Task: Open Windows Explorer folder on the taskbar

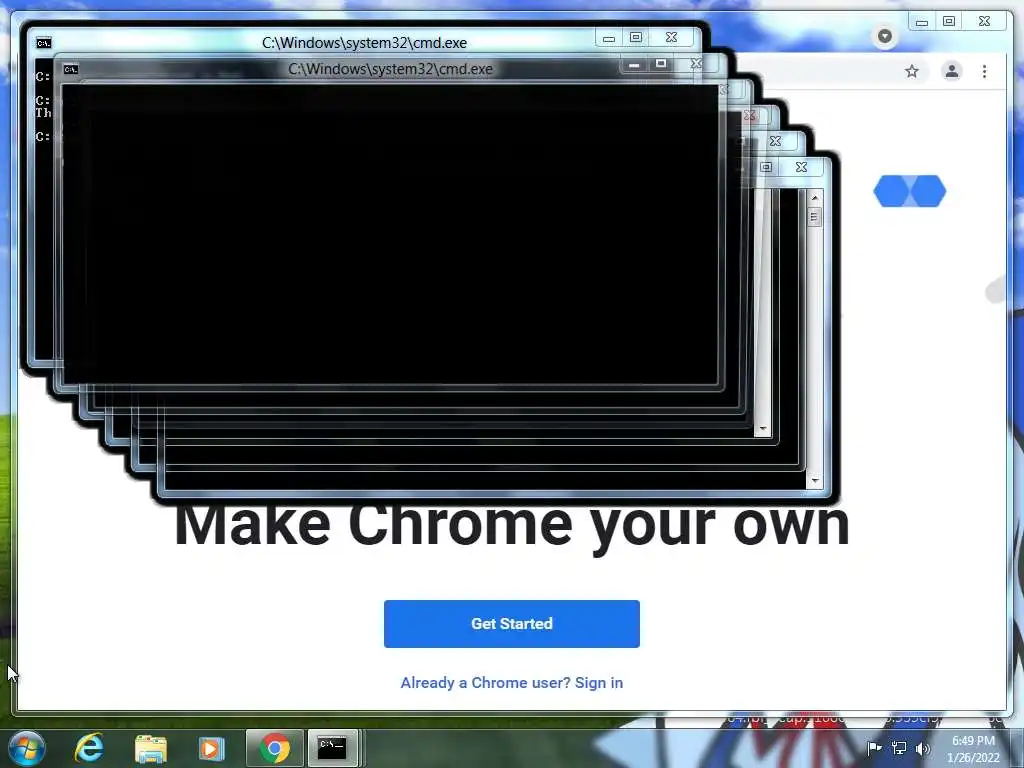Action: tap(150, 748)
